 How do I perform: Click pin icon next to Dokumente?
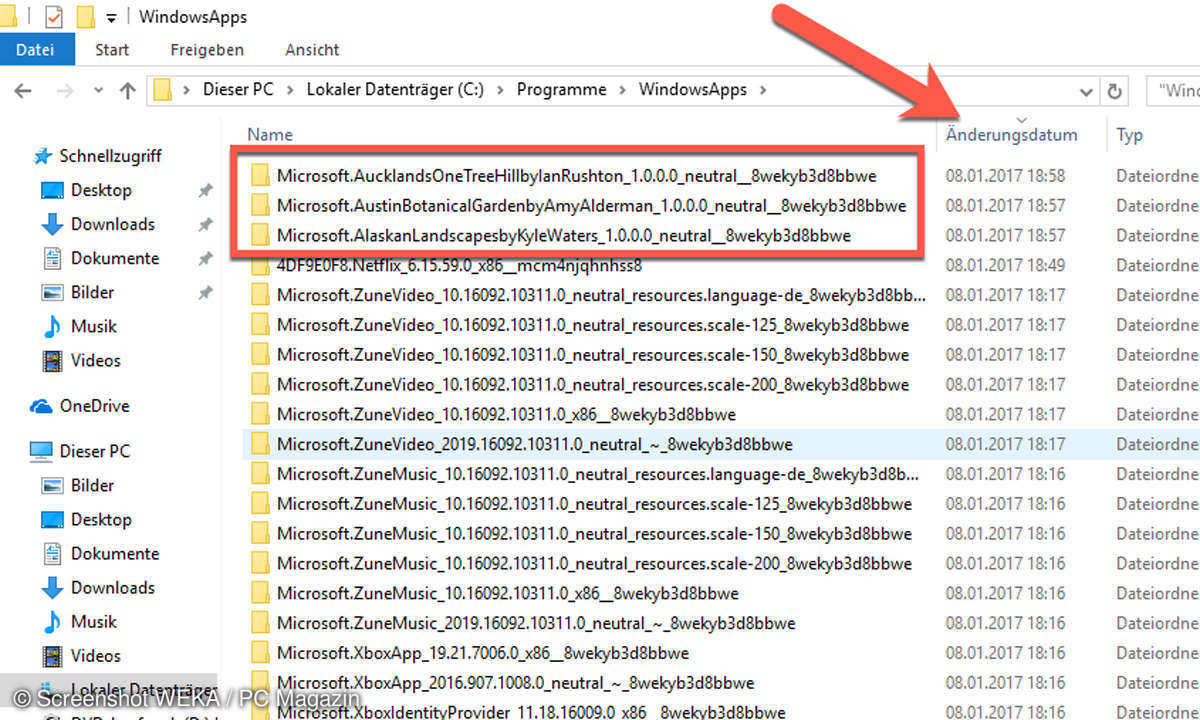click(205, 258)
